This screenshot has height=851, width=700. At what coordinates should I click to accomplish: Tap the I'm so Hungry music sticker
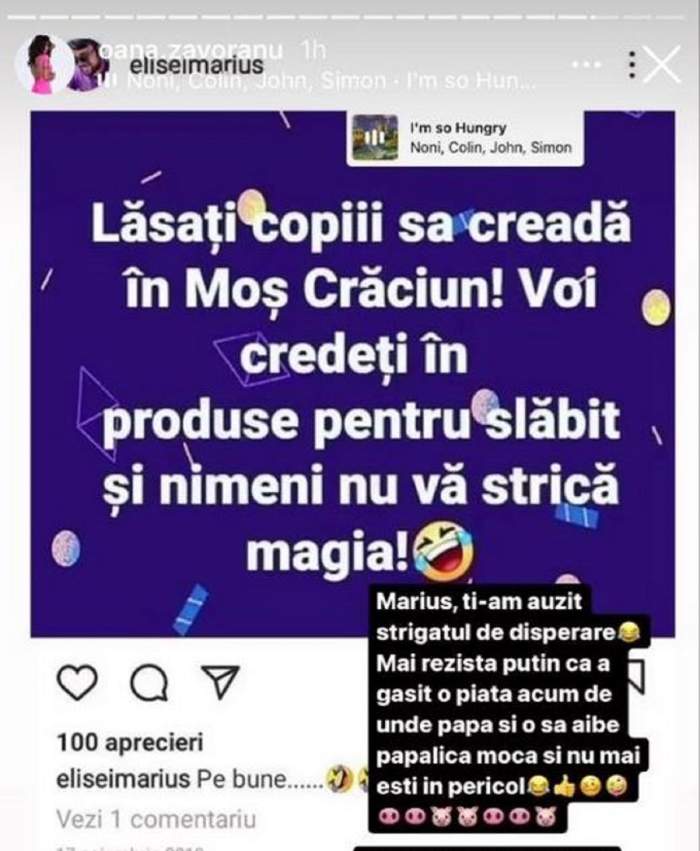tap(465, 138)
